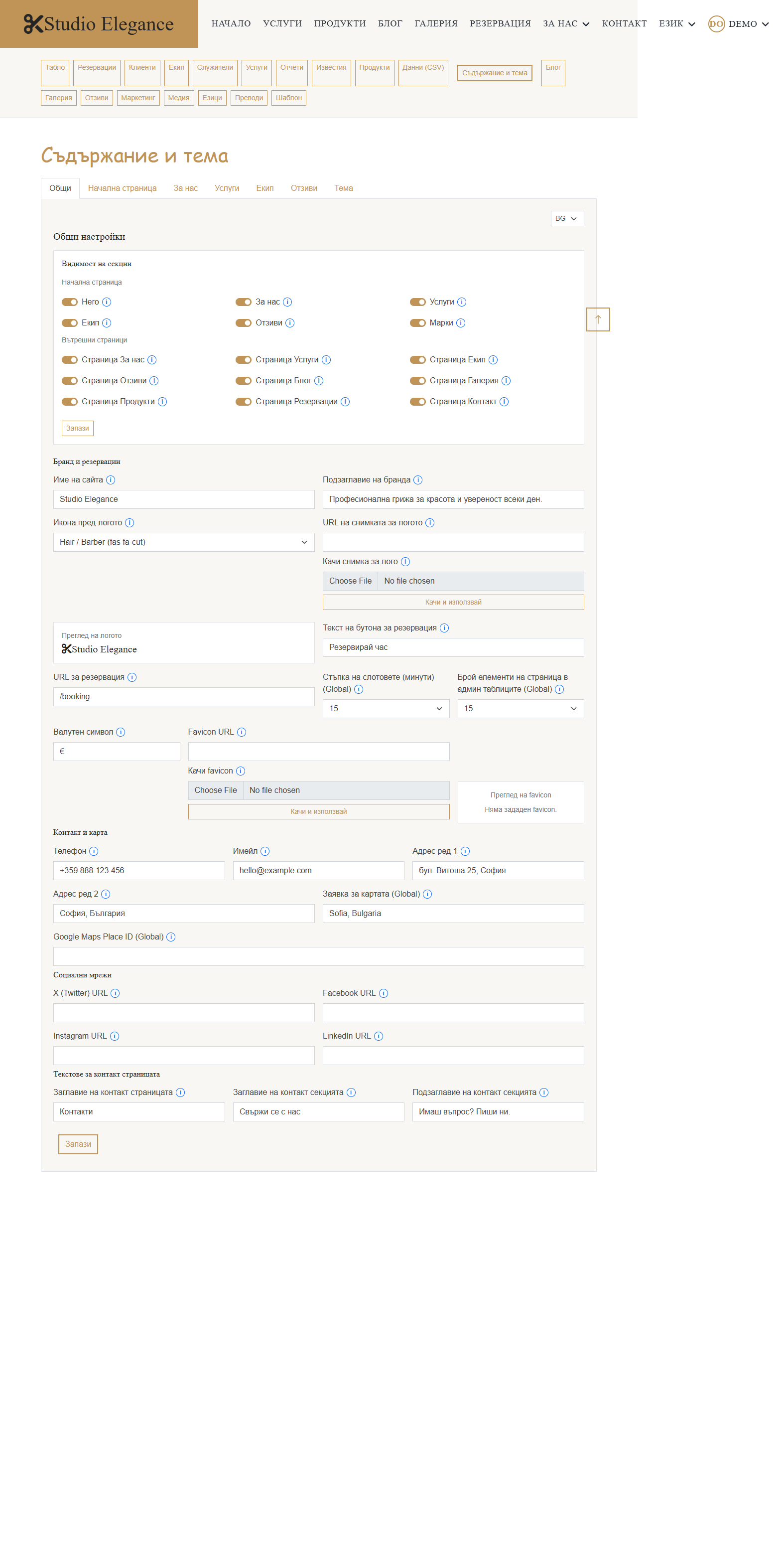784x1557 pixels.
Task: Click info icon next to Качи favicon
Action: click(241, 771)
